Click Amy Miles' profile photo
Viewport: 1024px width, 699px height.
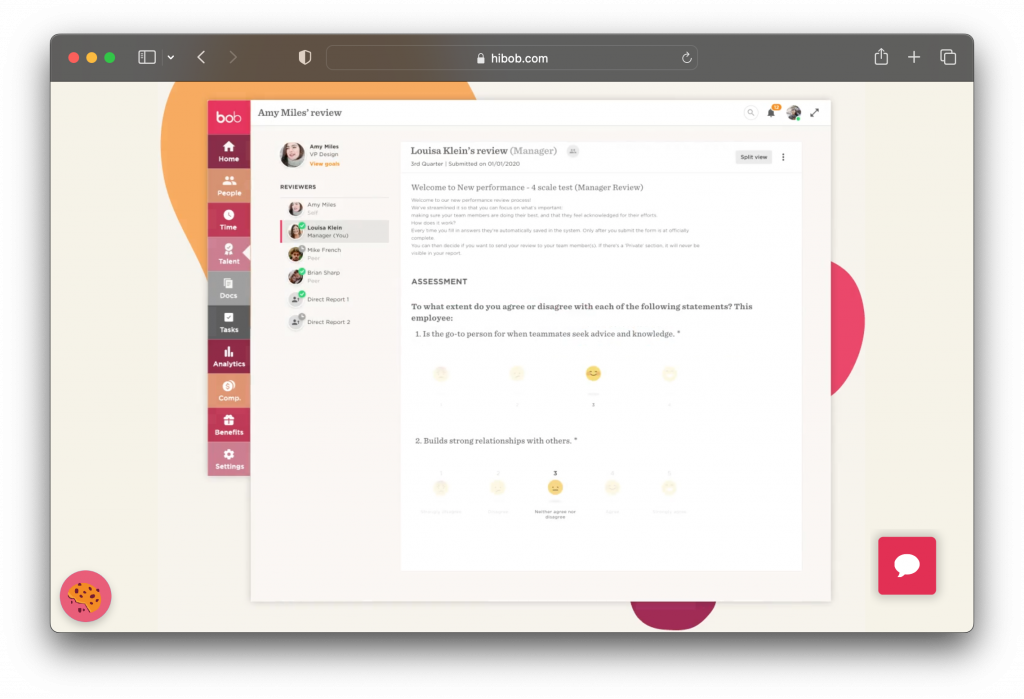[x=292, y=154]
